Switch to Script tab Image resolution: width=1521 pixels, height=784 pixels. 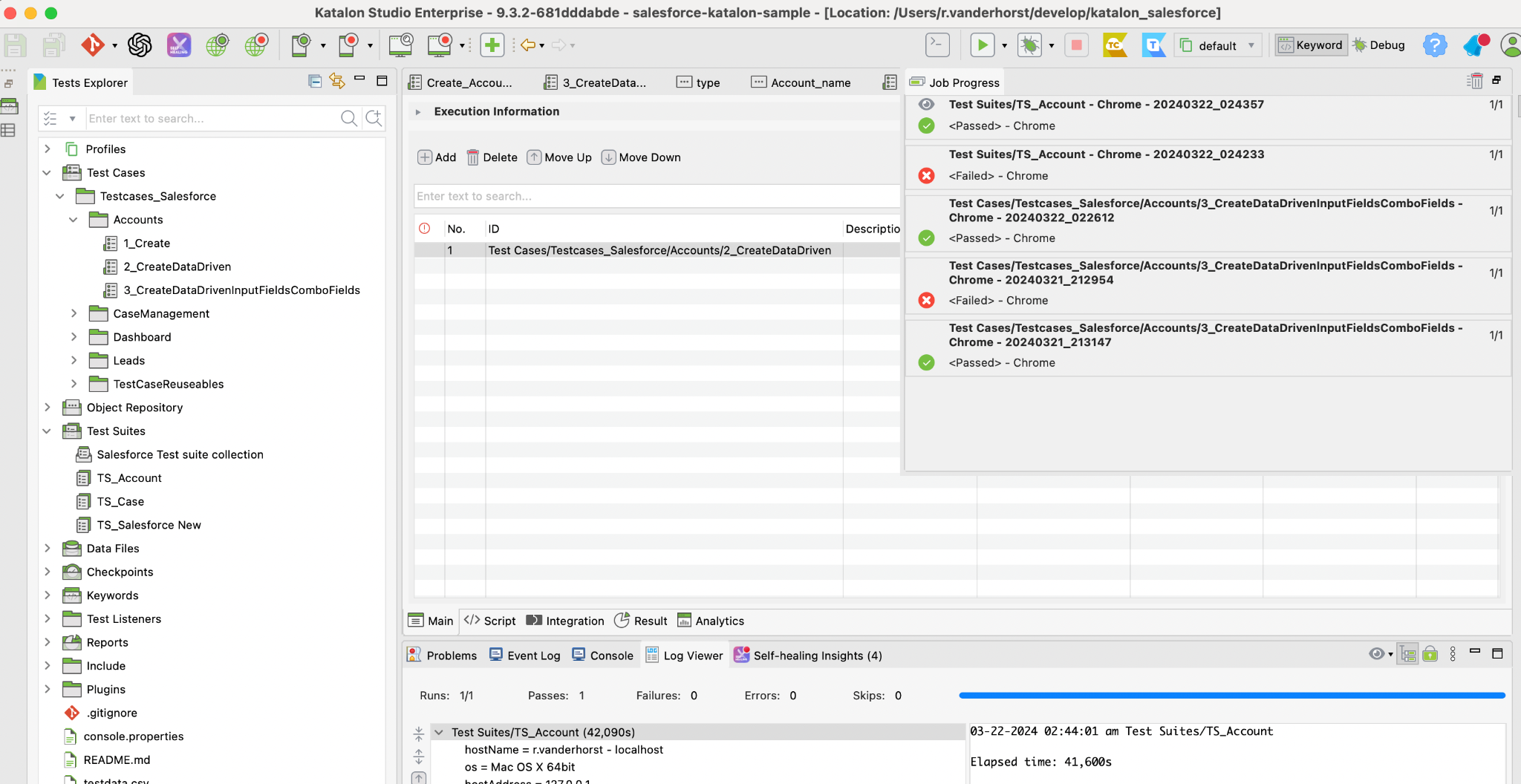coord(490,621)
